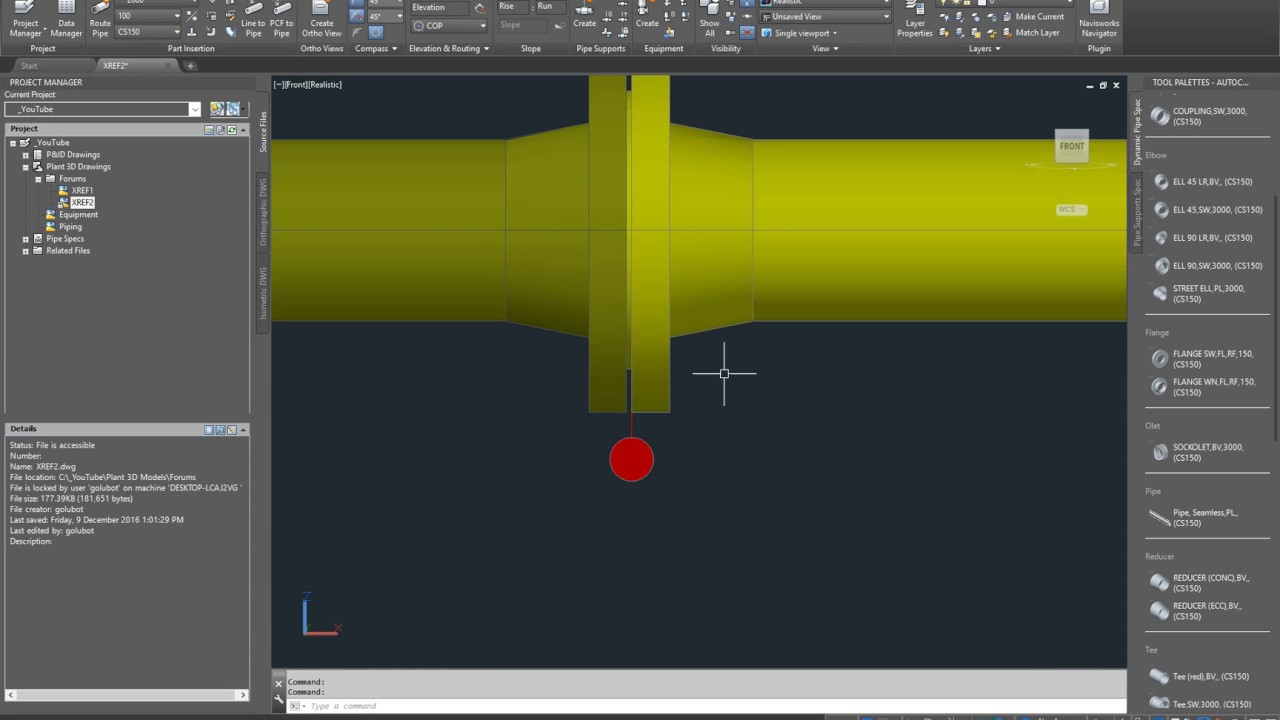The width and height of the screenshot is (1280, 720).
Task: Open Project Manager from the ribbon
Action: click(x=25, y=20)
